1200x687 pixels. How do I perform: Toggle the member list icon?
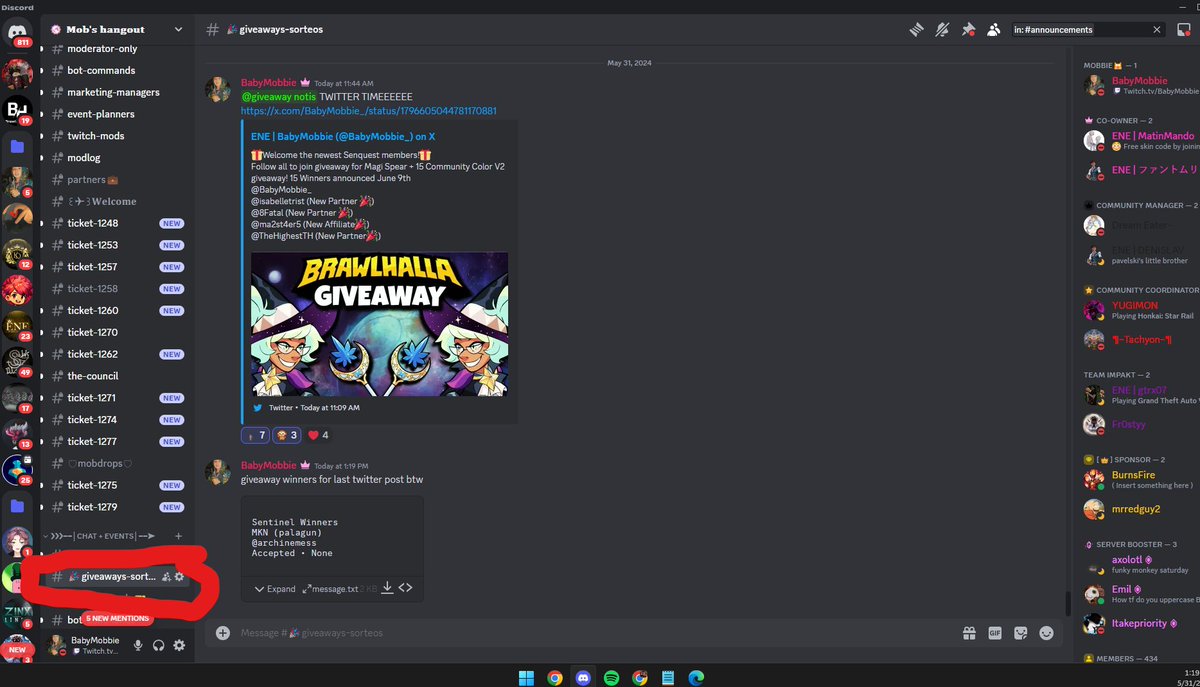point(993,29)
